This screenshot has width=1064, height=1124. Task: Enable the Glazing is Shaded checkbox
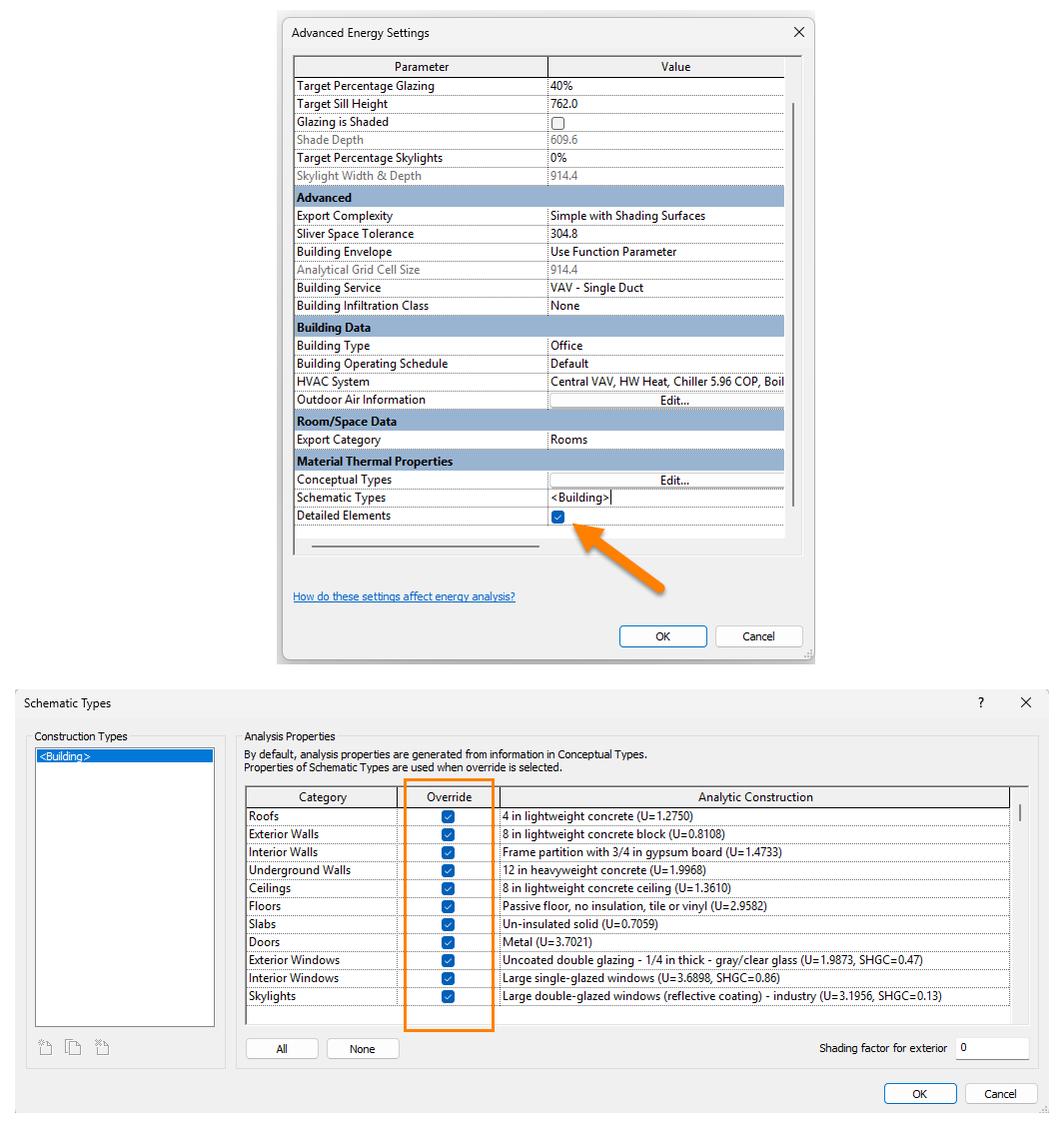pyautogui.click(x=557, y=123)
